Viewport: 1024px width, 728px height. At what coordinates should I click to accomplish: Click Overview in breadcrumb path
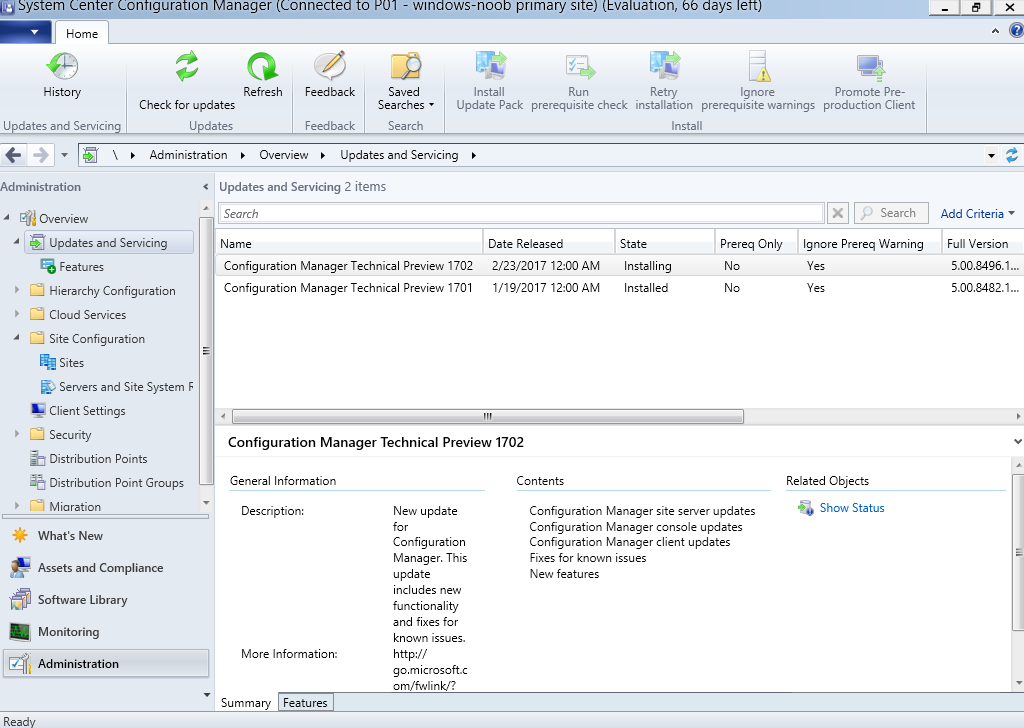pyautogui.click(x=283, y=155)
